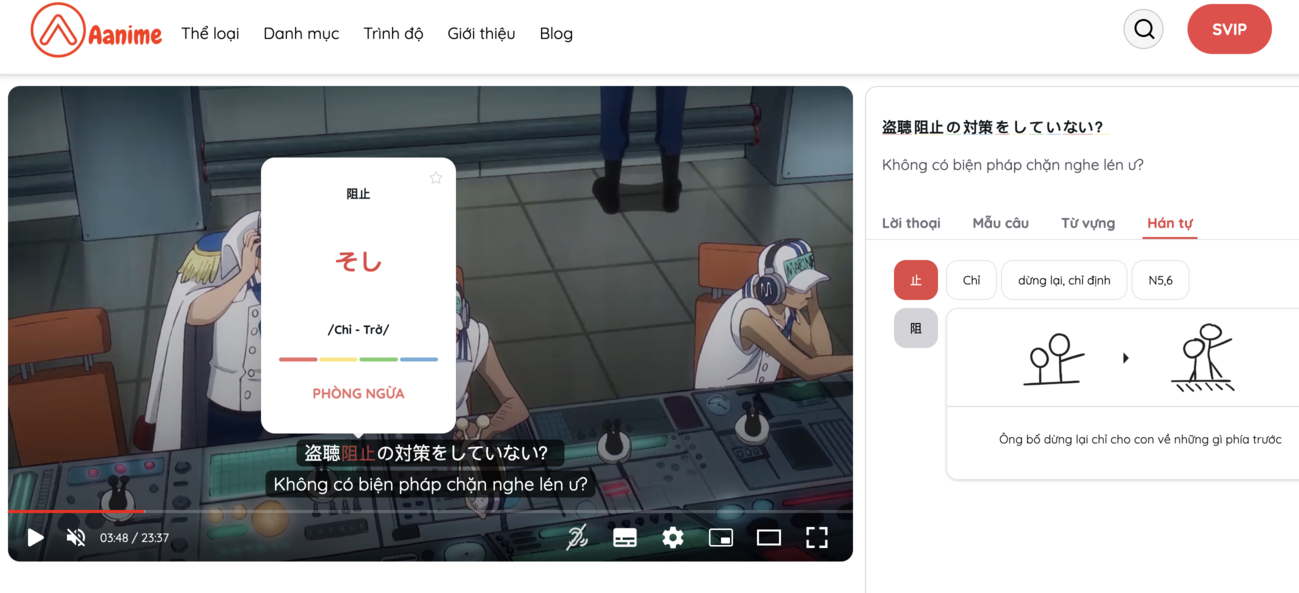Open the Thể loại menu
Viewport: 1299px width, 593px height.
[x=210, y=32]
